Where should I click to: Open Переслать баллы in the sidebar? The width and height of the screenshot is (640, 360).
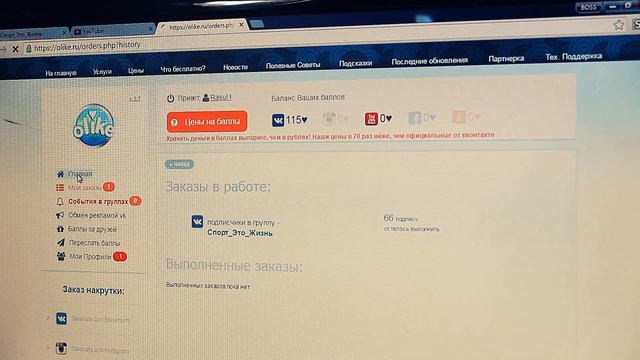click(x=95, y=243)
